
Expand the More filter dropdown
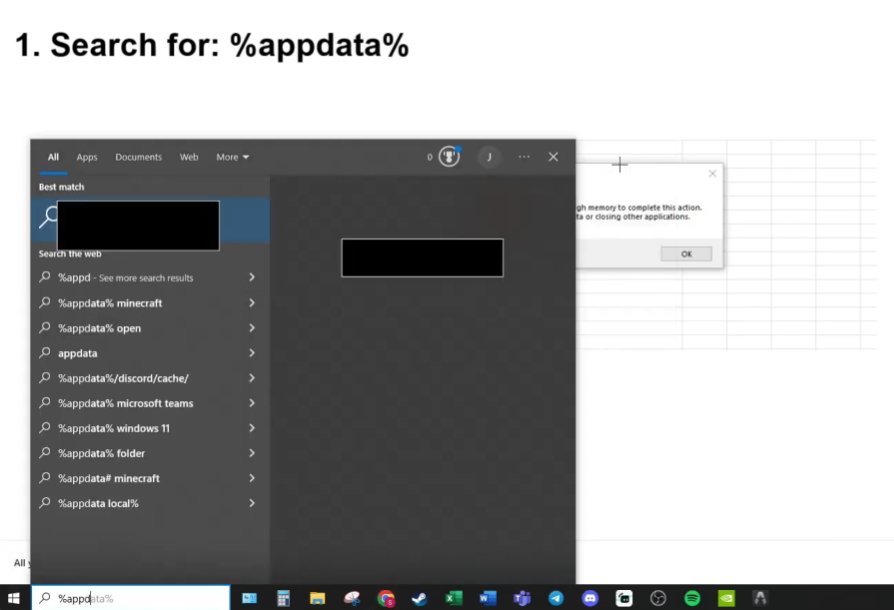click(x=231, y=157)
